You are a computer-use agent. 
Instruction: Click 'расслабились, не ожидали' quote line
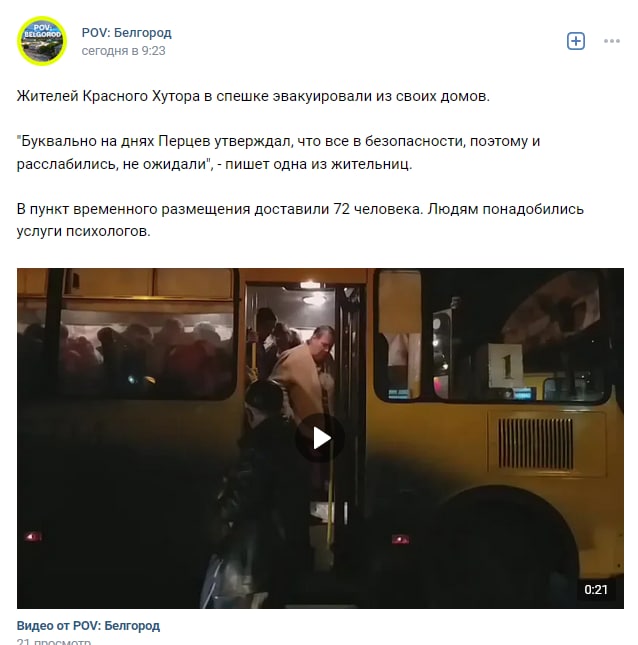tap(111, 164)
